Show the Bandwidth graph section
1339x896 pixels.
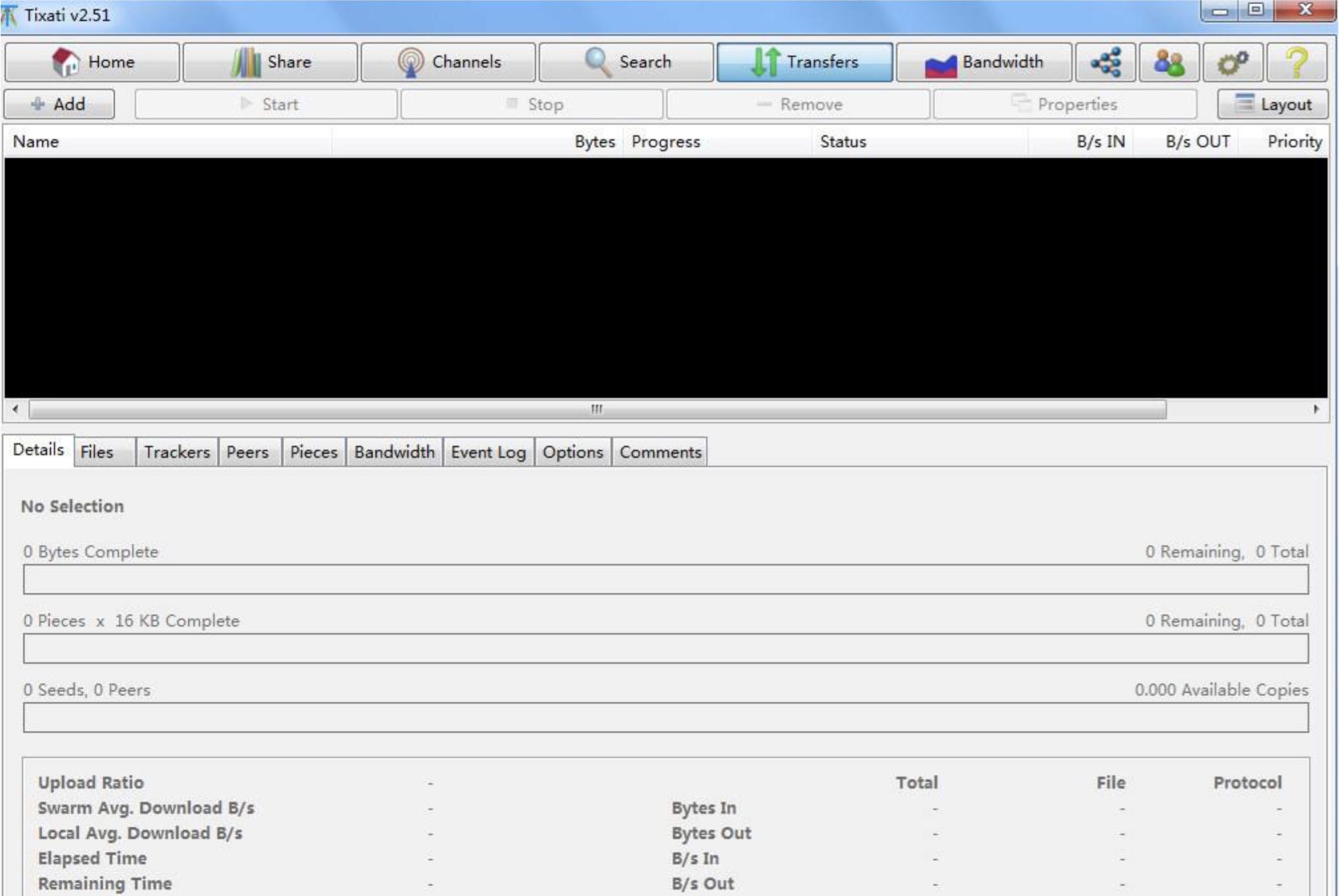point(983,62)
